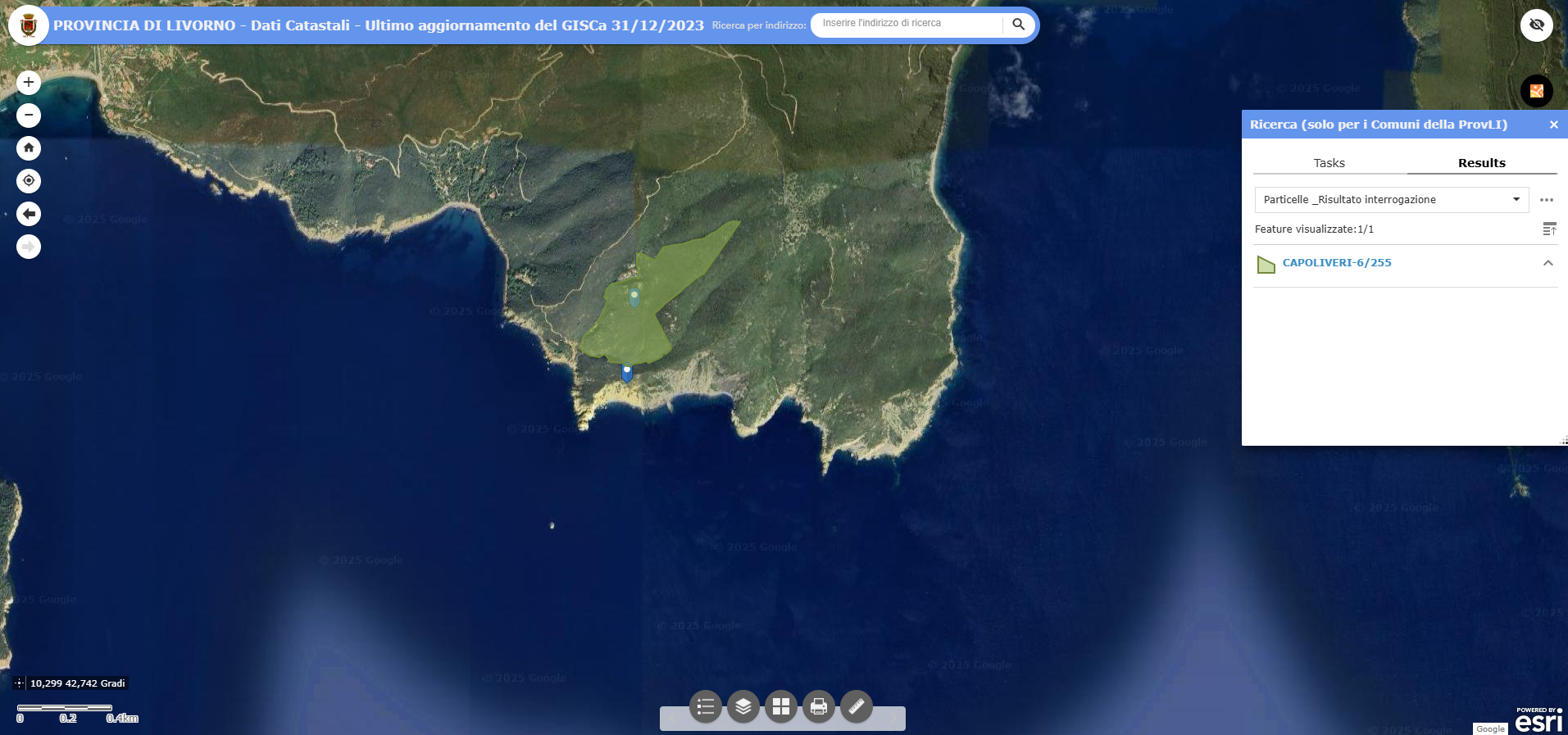Viewport: 1568px width, 735px height.
Task: Open the Particelle _Risultato interrogazione dropdown
Action: click(x=1391, y=200)
